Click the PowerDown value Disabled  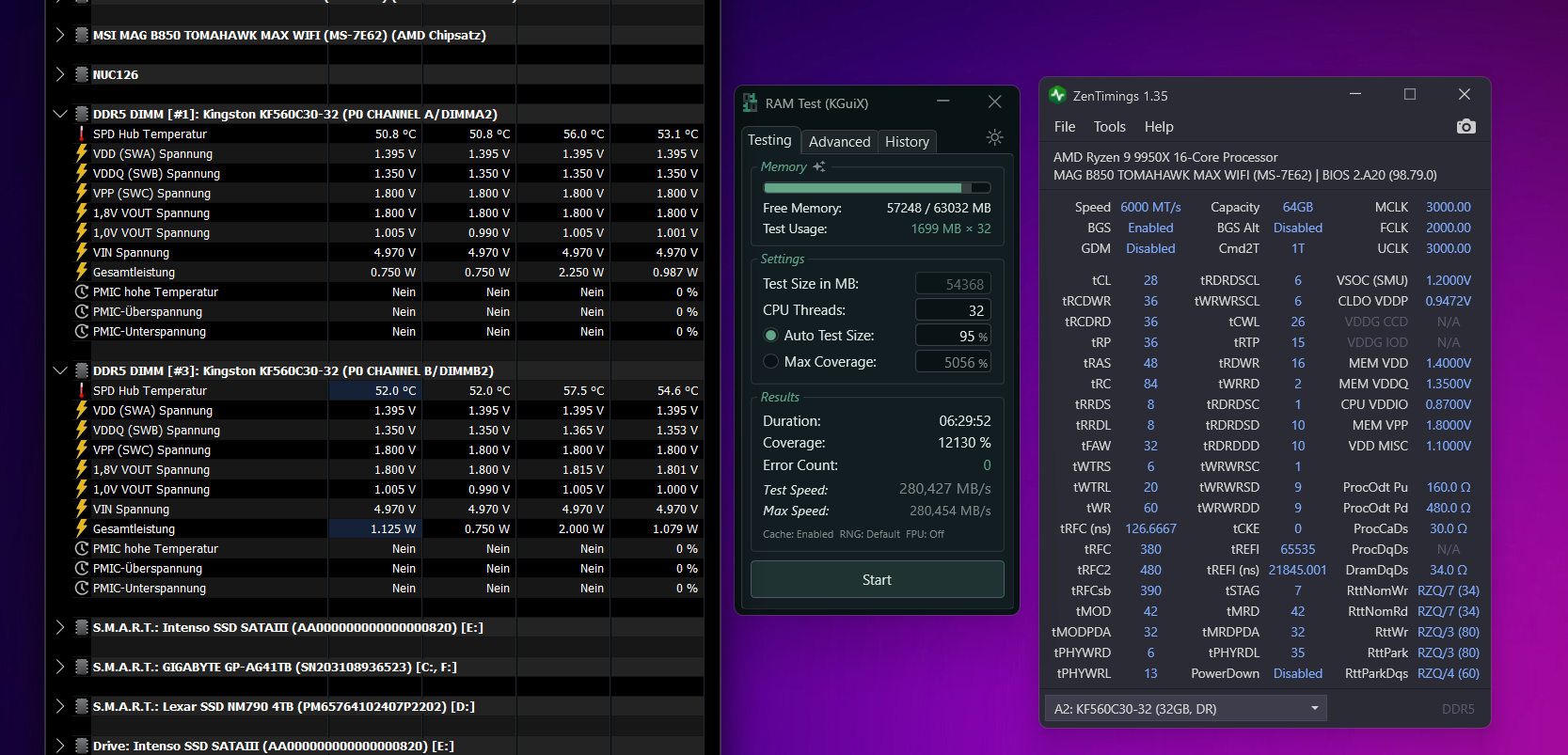coord(1298,673)
